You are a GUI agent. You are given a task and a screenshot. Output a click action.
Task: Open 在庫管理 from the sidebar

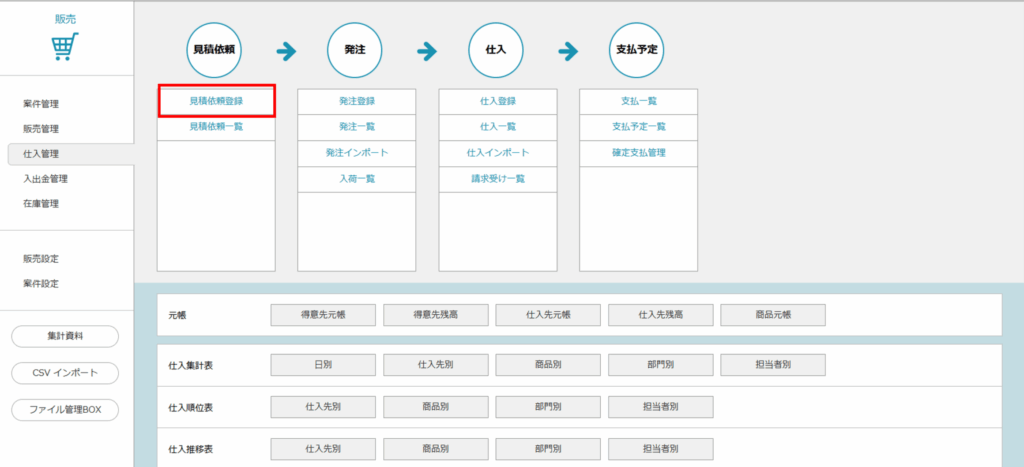point(41,204)
